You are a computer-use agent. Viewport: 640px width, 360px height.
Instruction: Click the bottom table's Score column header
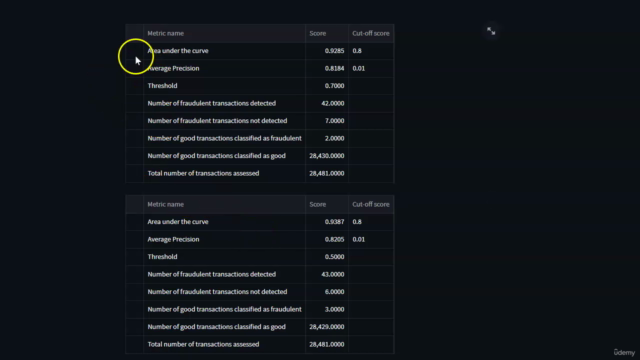pos(318,204)
